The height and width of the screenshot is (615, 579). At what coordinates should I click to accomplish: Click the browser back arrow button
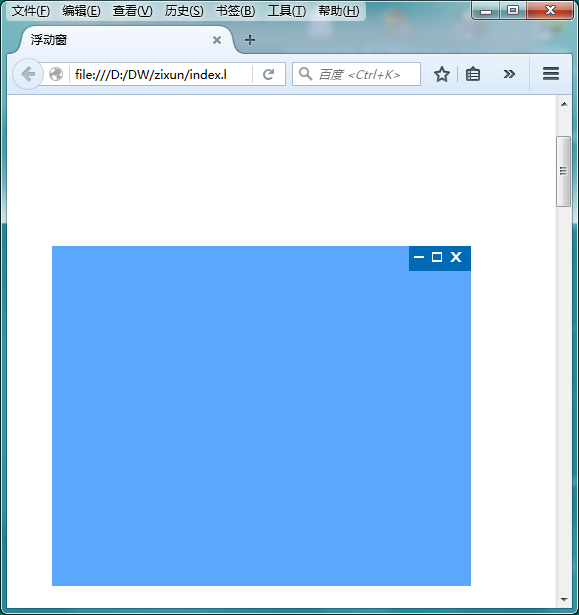click(x=28, y=74)
